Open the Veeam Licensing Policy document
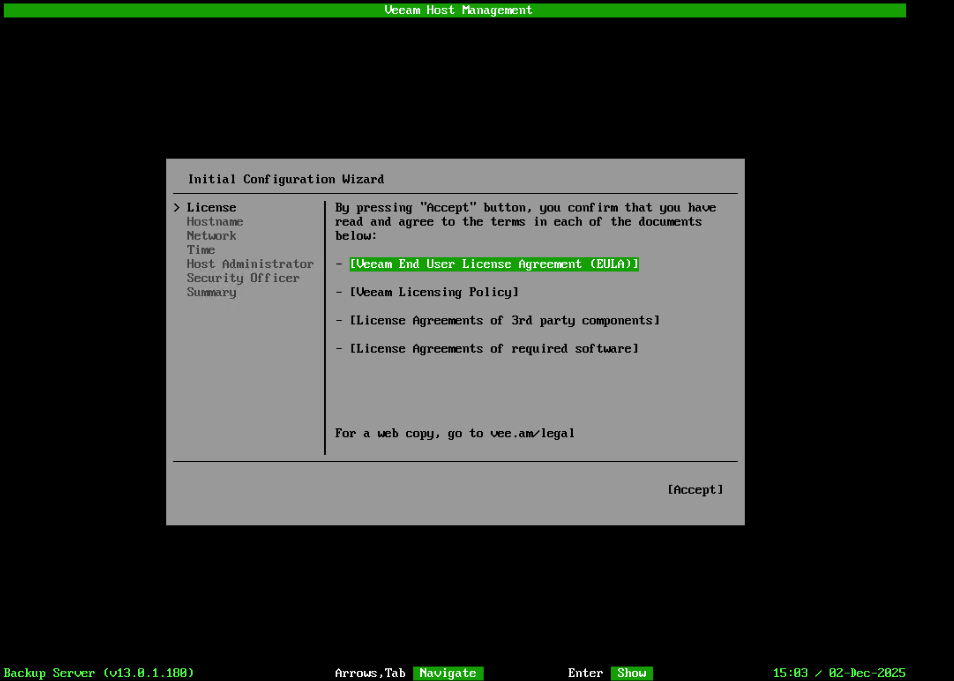The width and height of the screenshot is (954, 681). pos(437,292)
